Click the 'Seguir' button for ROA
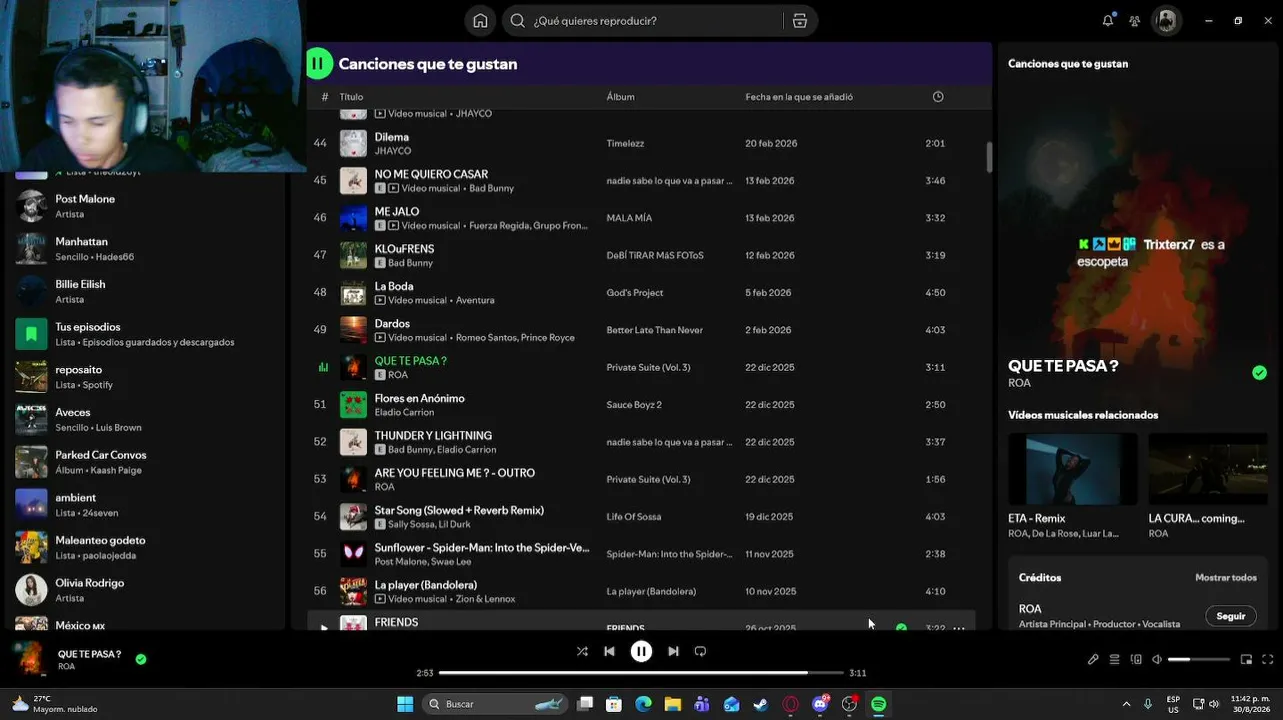 pos(1230,616)
